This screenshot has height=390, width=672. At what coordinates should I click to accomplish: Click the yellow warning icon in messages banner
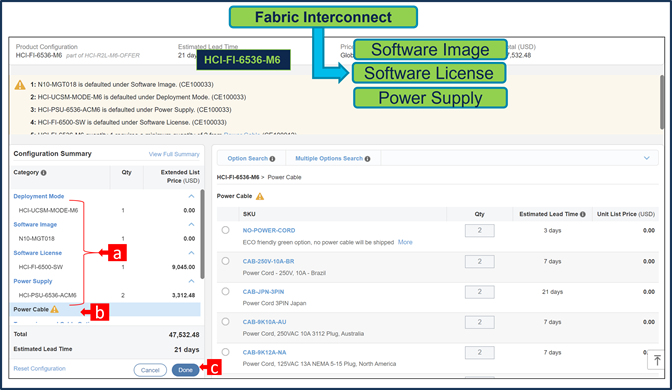click(x=20, y=85)
